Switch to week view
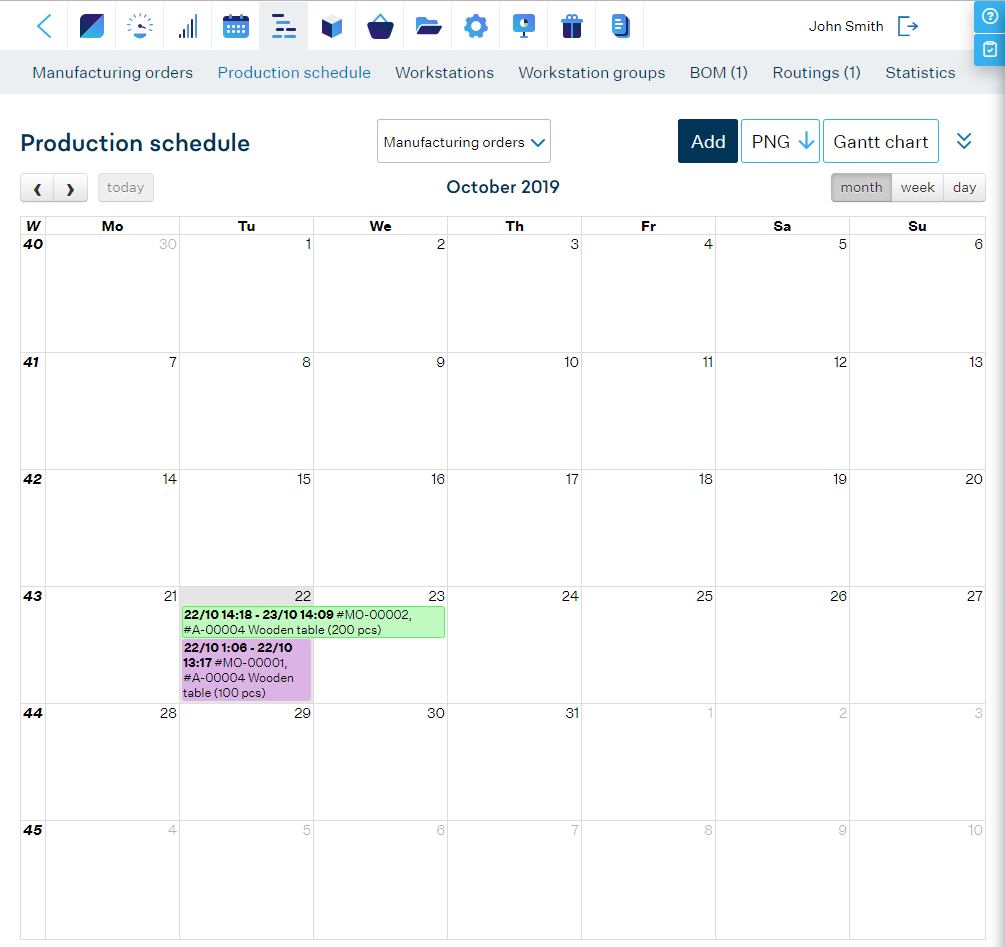 (x=917, y=188)
